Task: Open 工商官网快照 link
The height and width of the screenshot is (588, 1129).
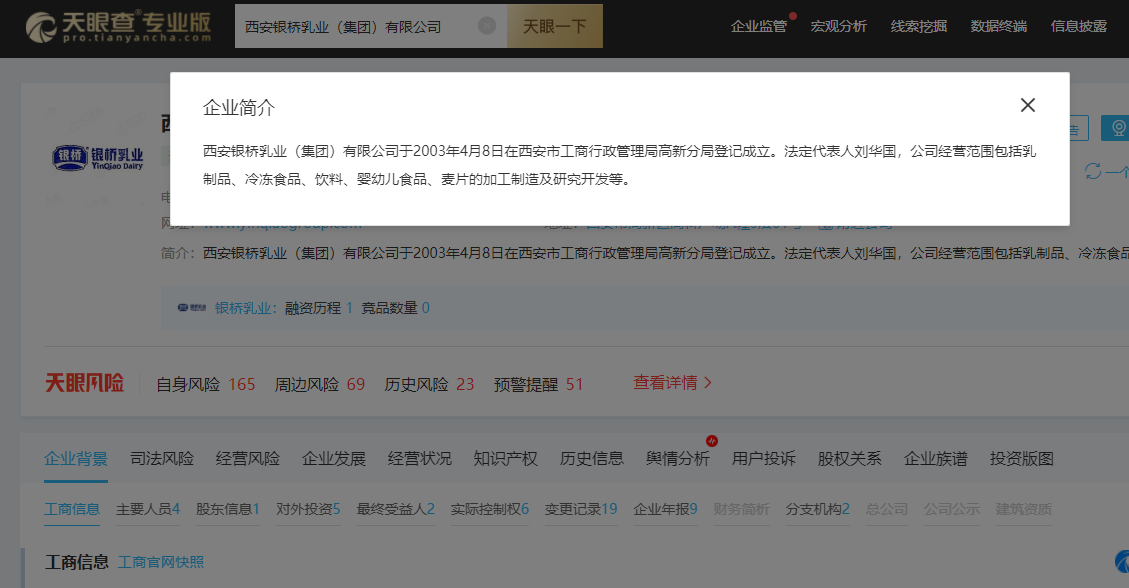Action: pyautogui.click(x=161, y=562)
